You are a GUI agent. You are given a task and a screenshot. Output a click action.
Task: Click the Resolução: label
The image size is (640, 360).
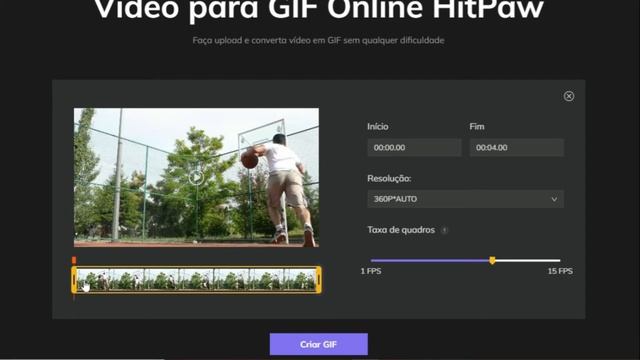pos(389,178)
